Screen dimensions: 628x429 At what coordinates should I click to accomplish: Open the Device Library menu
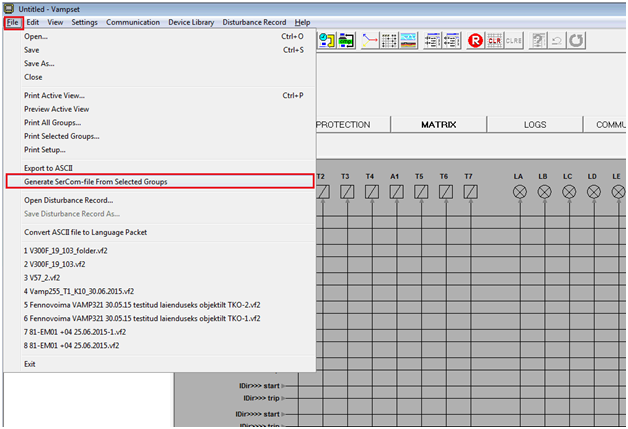click(191, 22)
